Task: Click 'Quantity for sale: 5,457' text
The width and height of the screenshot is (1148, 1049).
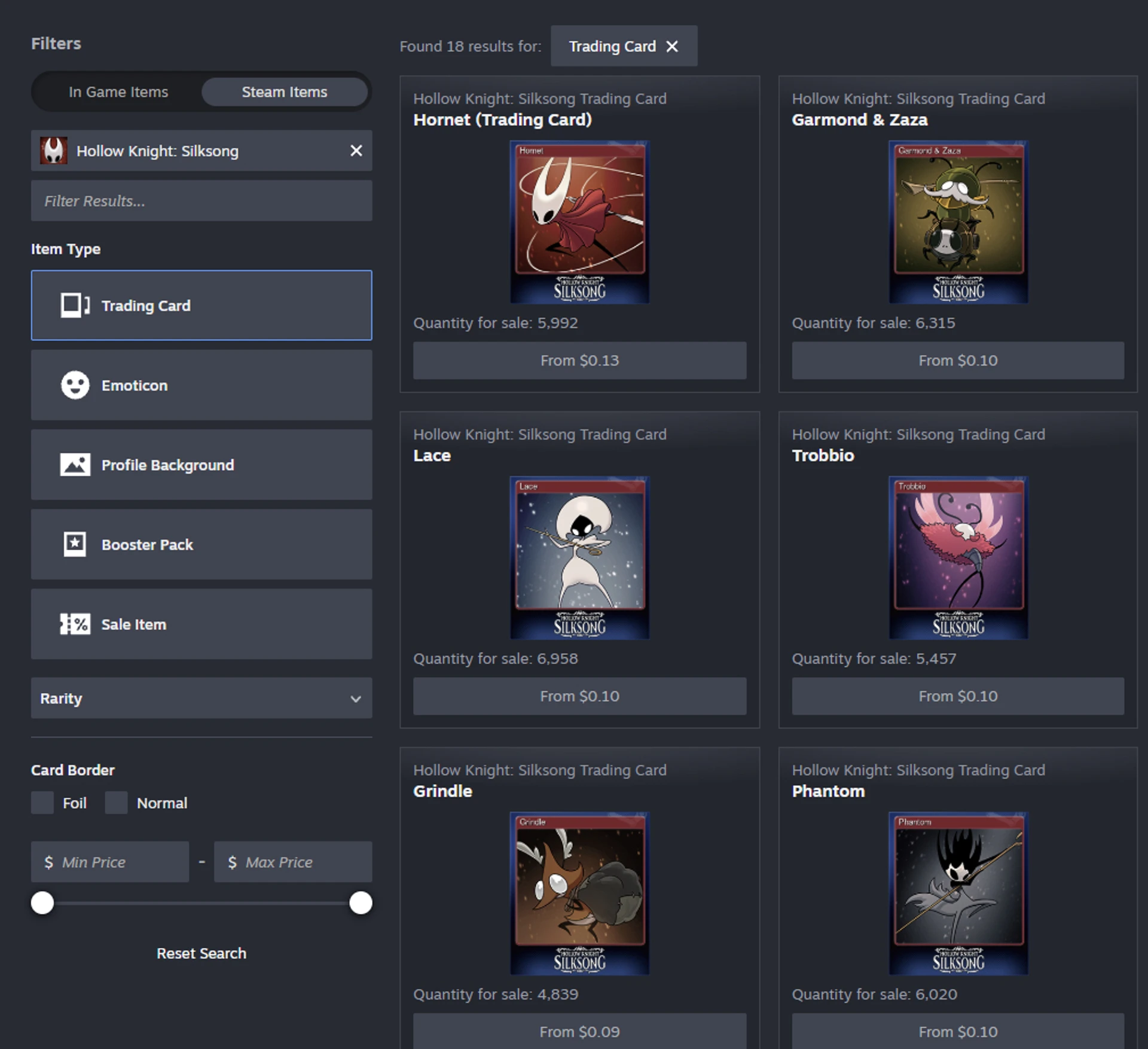Action: coord(874,658)
